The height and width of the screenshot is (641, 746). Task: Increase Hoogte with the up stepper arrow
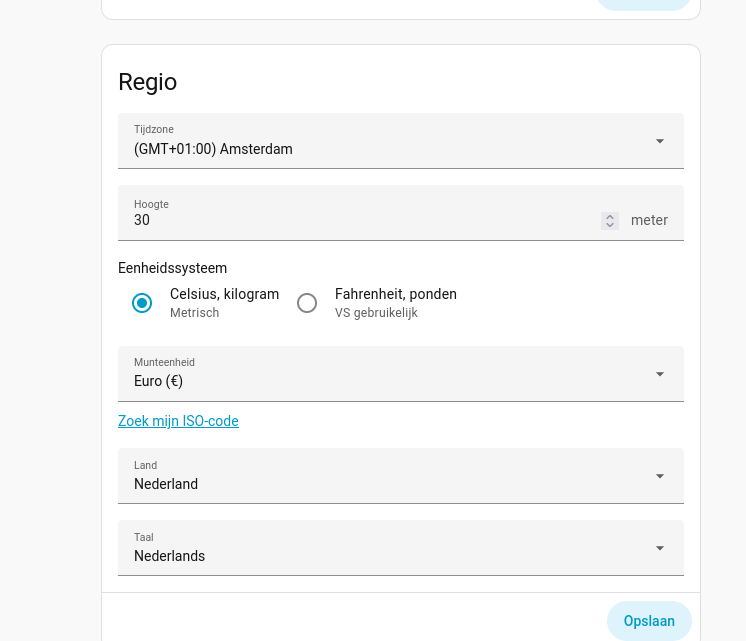coord(610,216)
